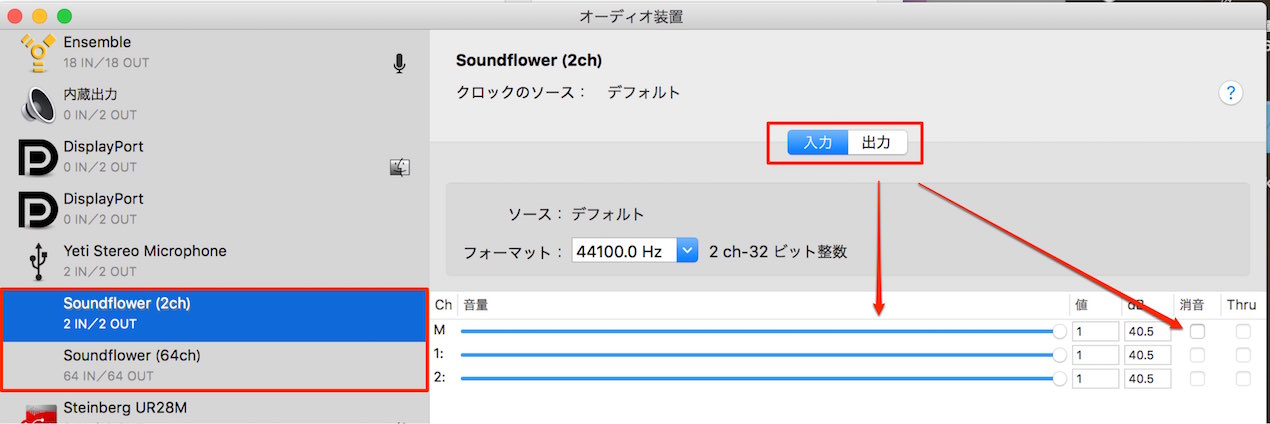Click the 値 field for channel M

coord(1095,330)
